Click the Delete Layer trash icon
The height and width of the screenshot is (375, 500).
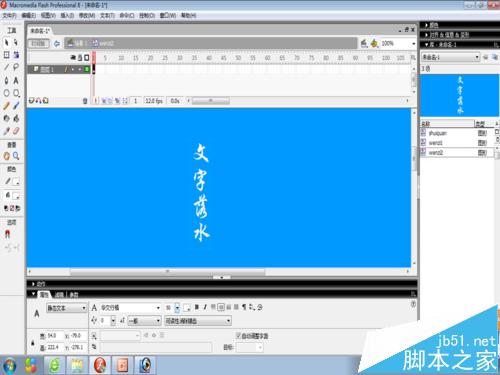85,101
